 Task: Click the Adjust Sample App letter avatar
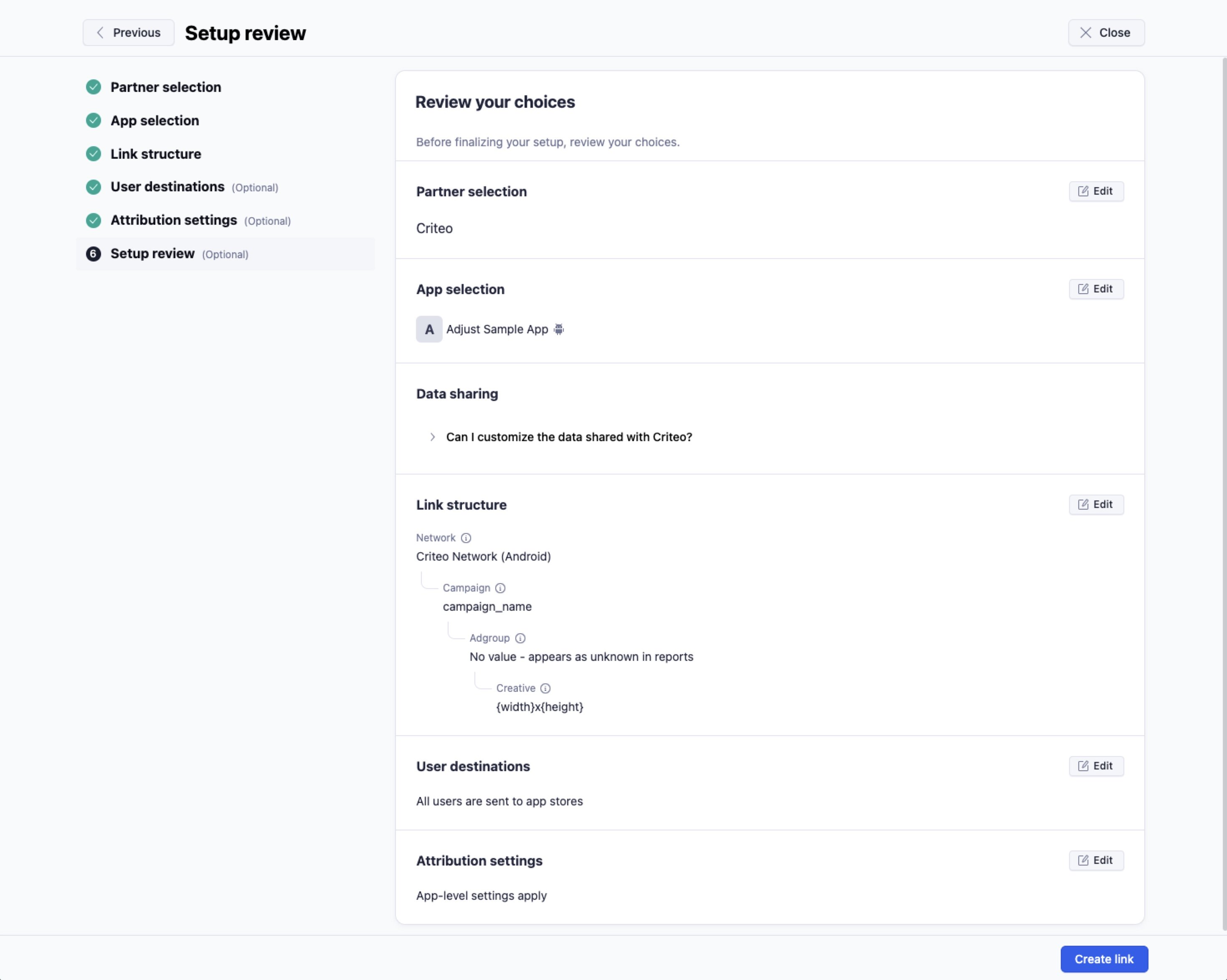coord(429,329)
